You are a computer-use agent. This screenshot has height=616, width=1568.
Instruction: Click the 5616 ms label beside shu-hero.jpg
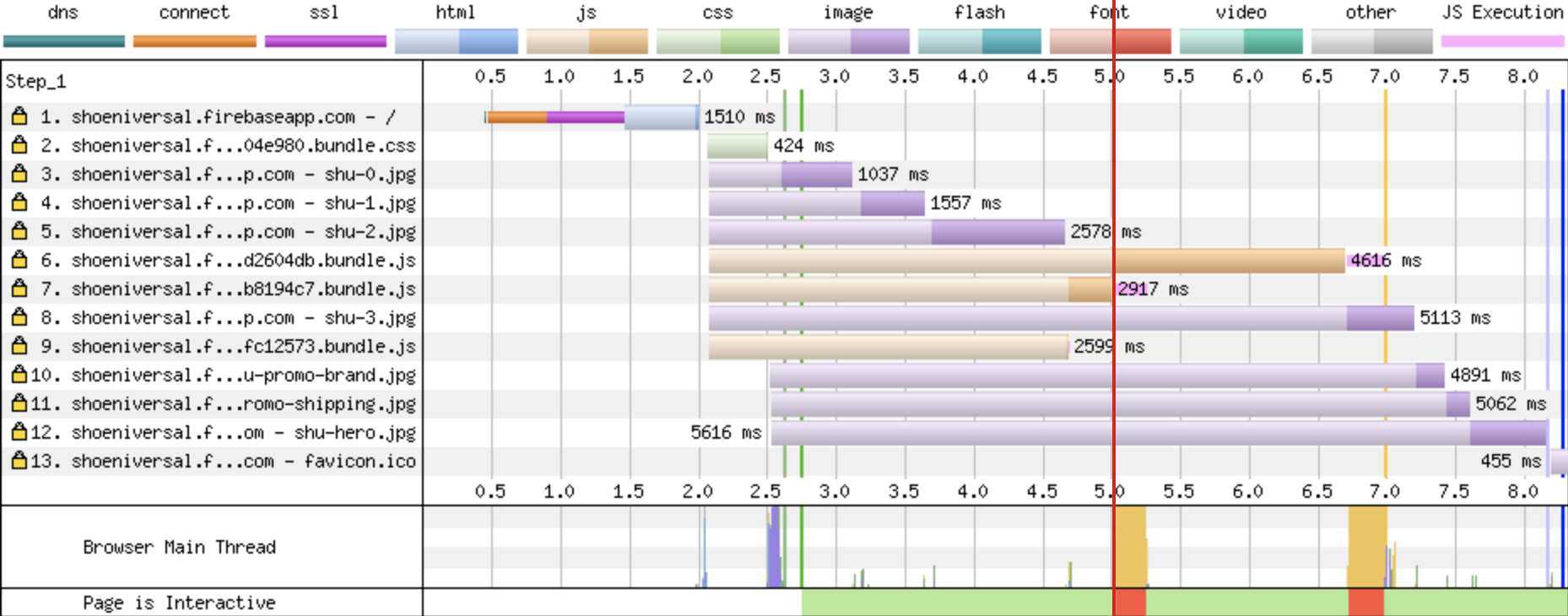726,432
